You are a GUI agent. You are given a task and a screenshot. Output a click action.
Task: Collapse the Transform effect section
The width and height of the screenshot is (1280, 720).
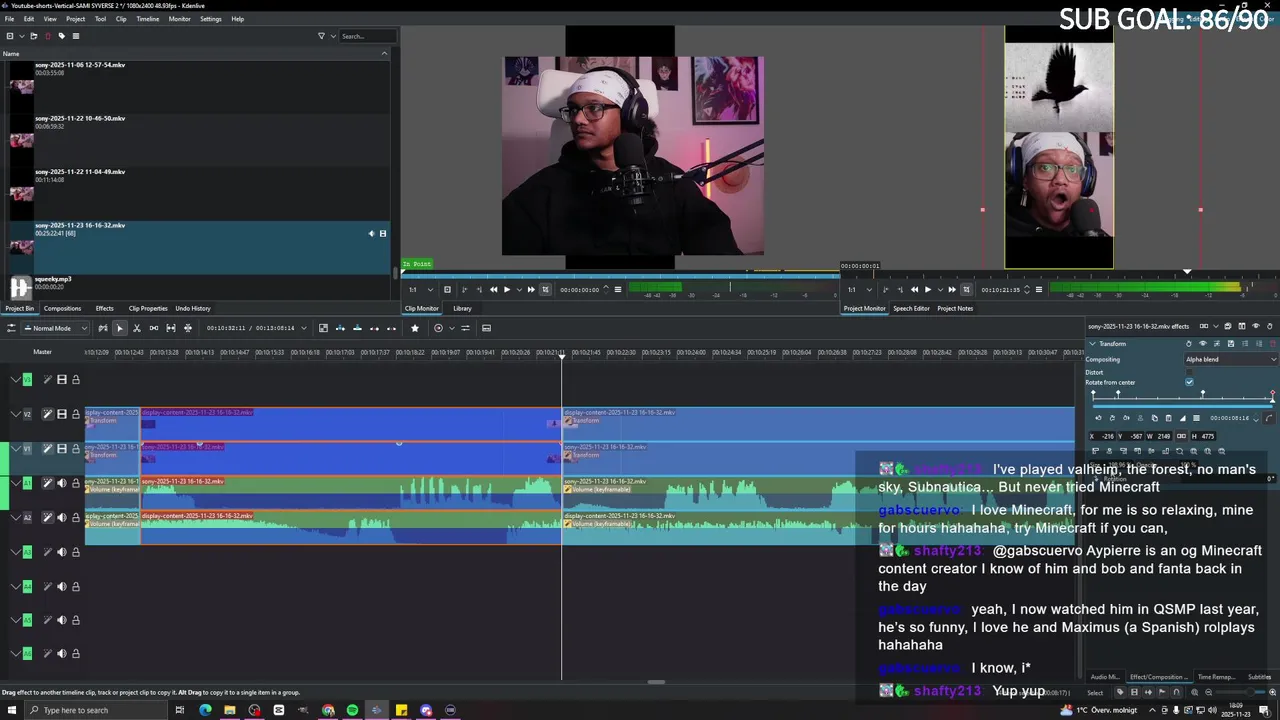[x=1092, y=344]
